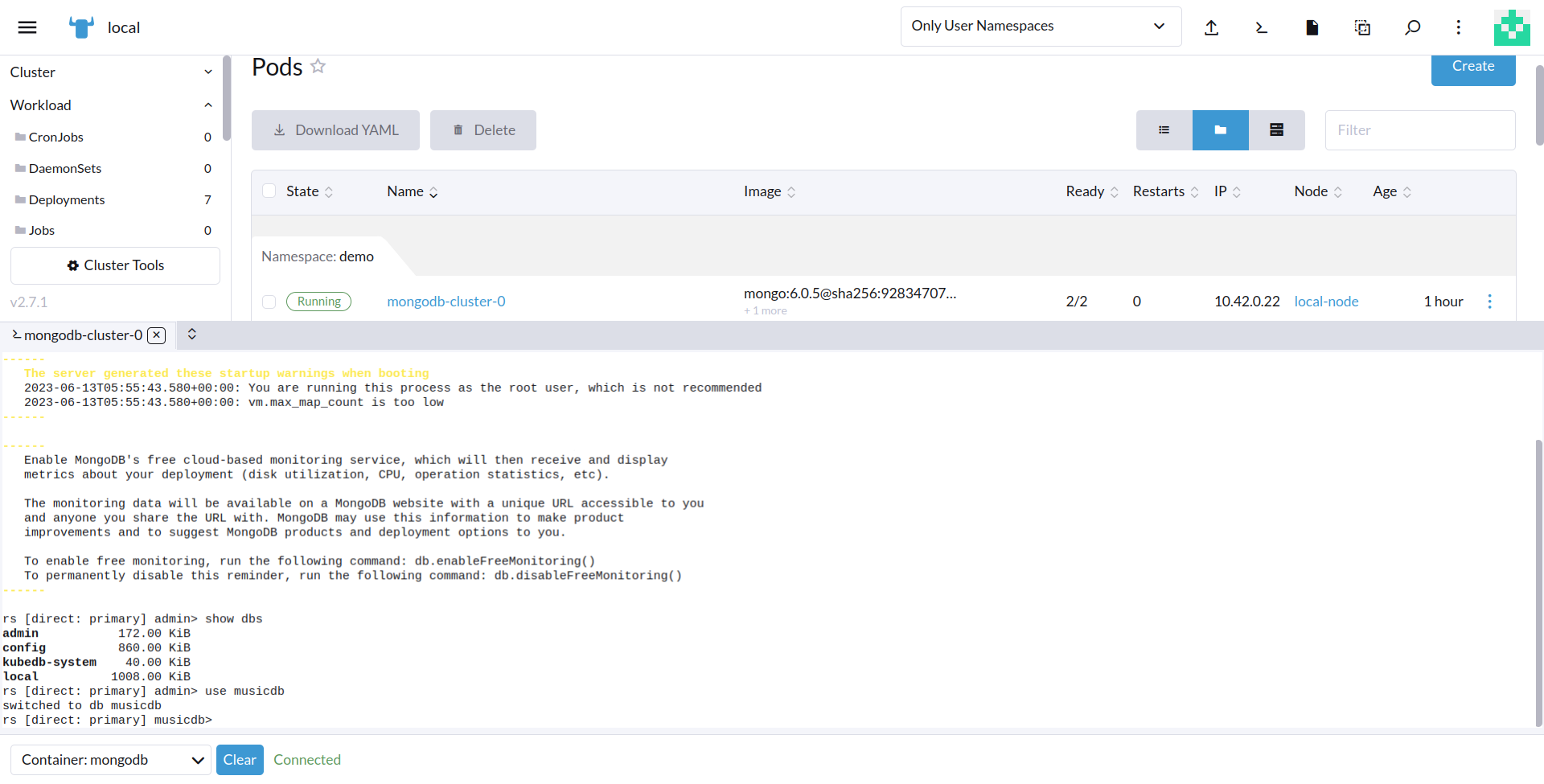Select the mongodb-cluster-0 row checkbox

(269, 302)
